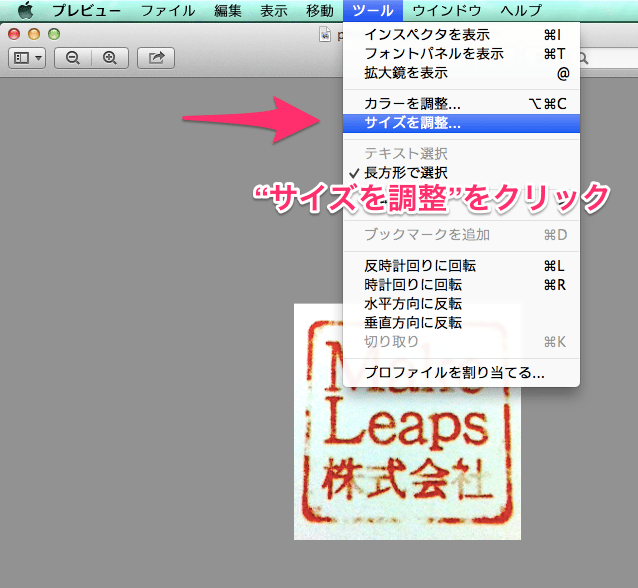Choose 反時計回りに回転 from the menu
Image resolution: width=638 pixels, height=588 pixels.
461,266
